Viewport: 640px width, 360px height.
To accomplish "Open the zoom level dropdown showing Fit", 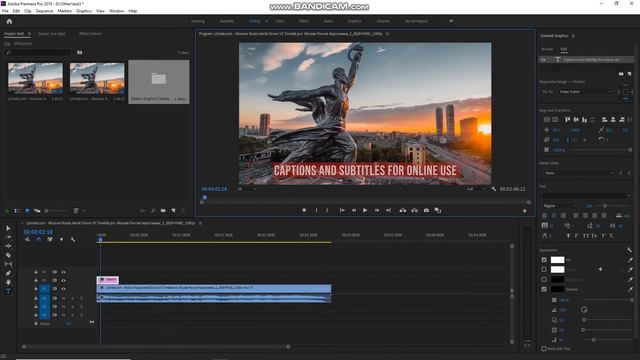I will click(x=247, y=189).
